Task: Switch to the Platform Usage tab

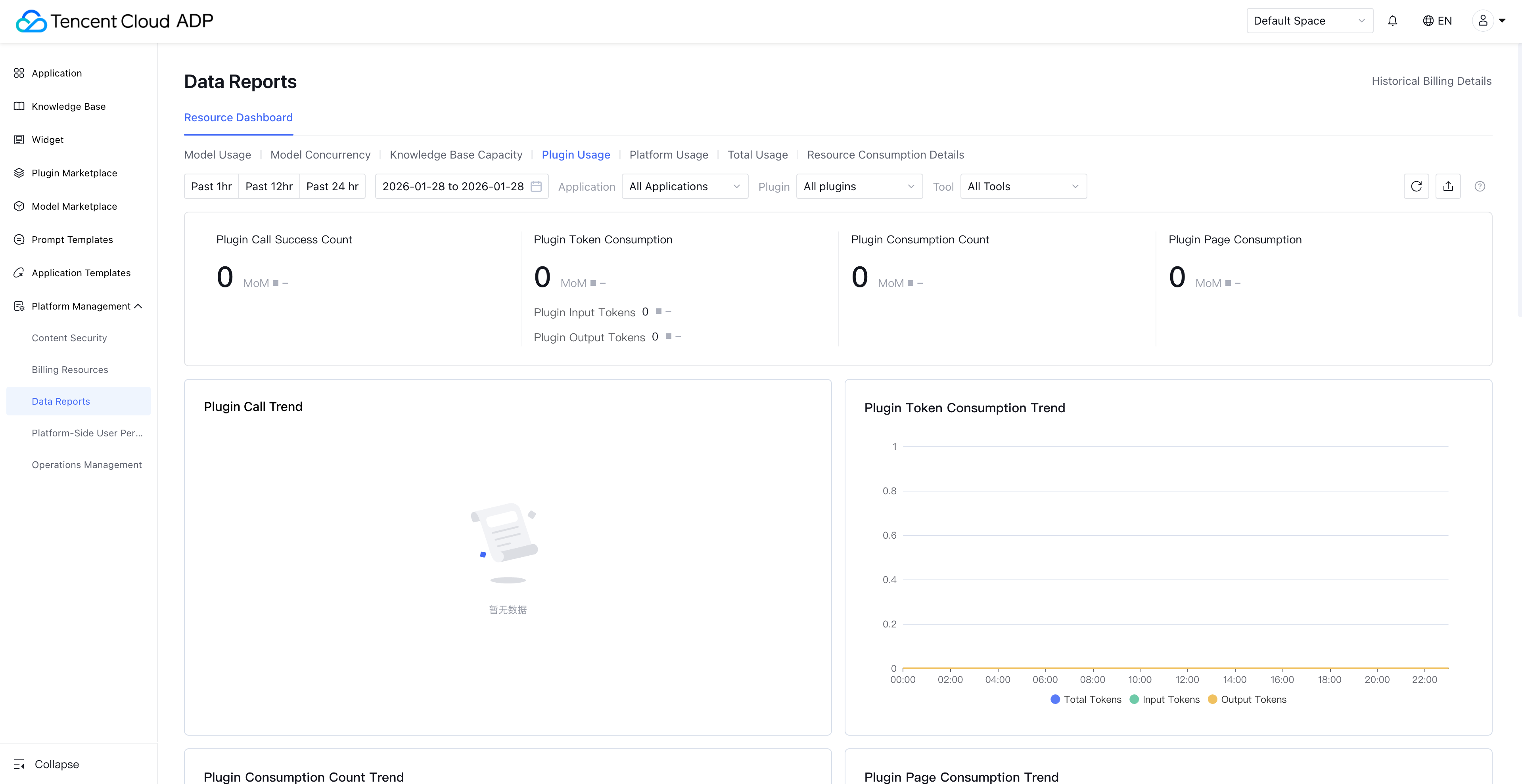Action: click(668, 155)
